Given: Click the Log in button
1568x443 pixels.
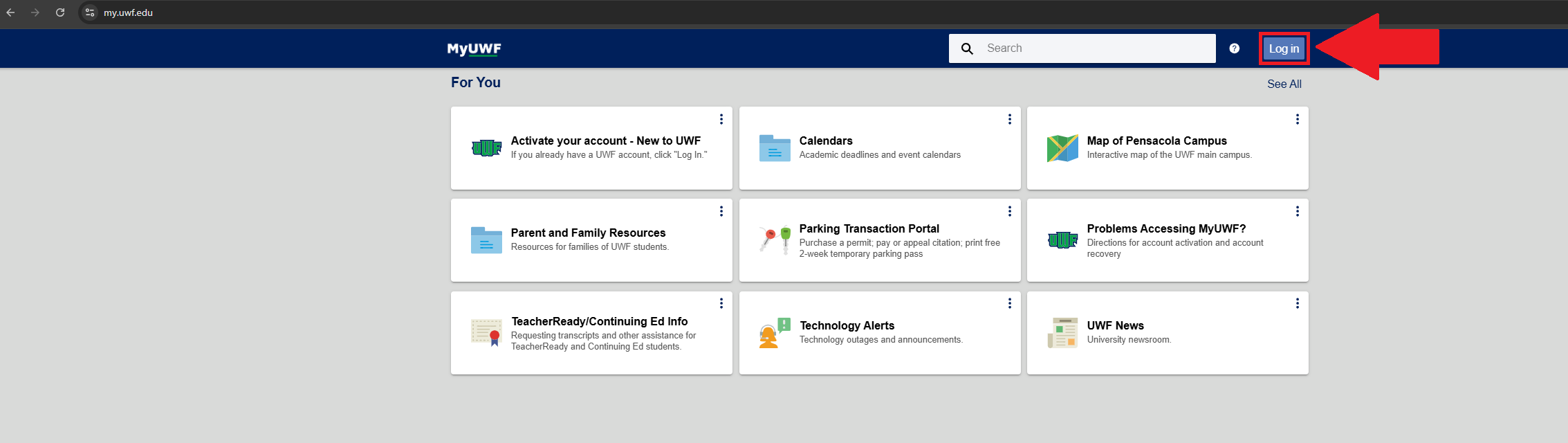Looking at the screenshot, I should point(1284,48).
